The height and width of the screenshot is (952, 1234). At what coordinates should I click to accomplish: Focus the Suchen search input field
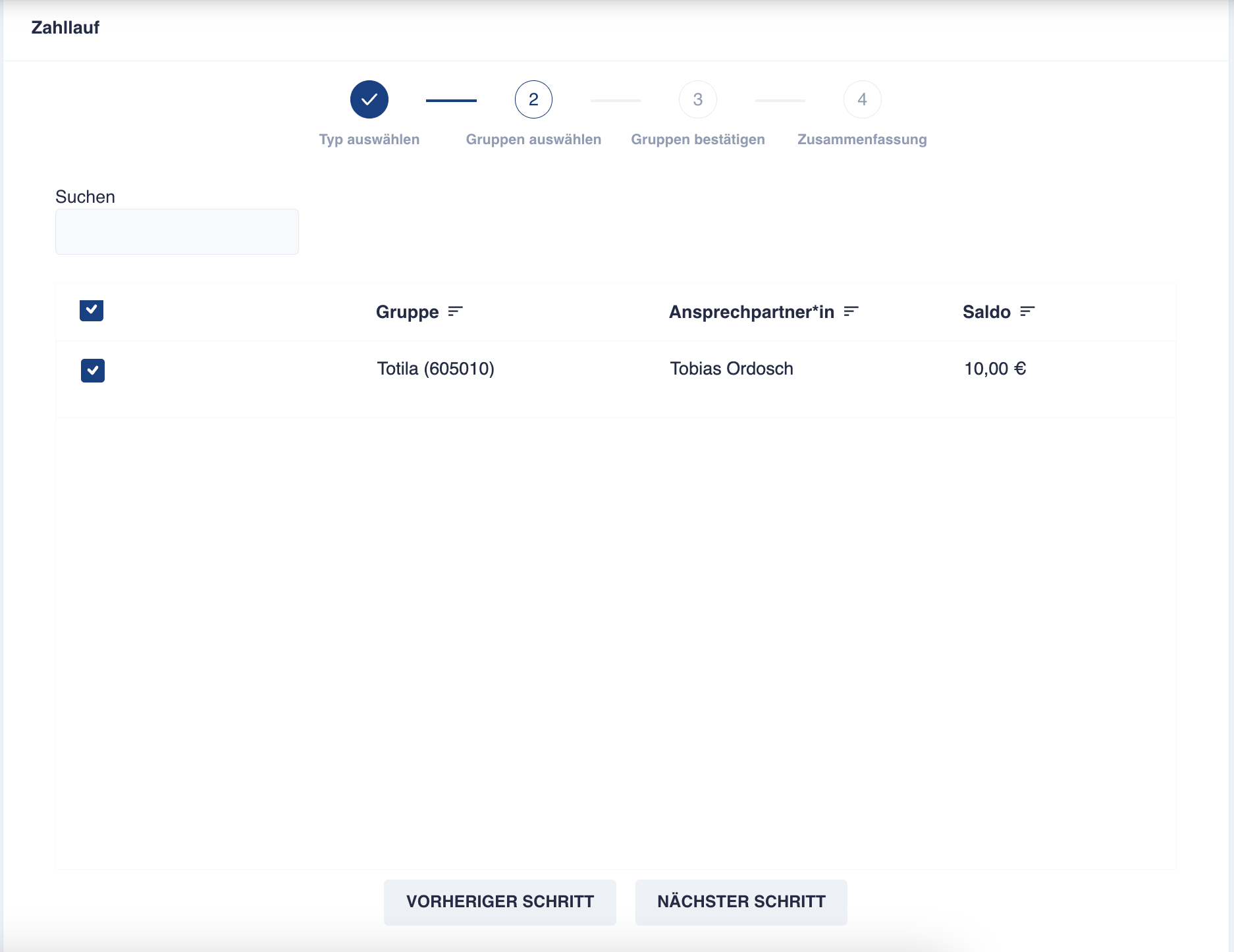[177, 232]
